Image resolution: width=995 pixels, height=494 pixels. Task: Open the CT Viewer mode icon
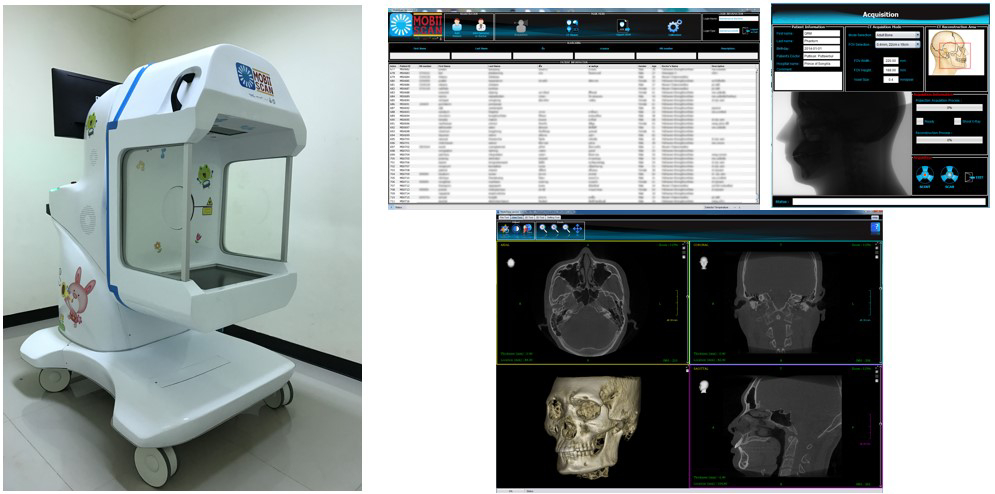coord(572,26)
